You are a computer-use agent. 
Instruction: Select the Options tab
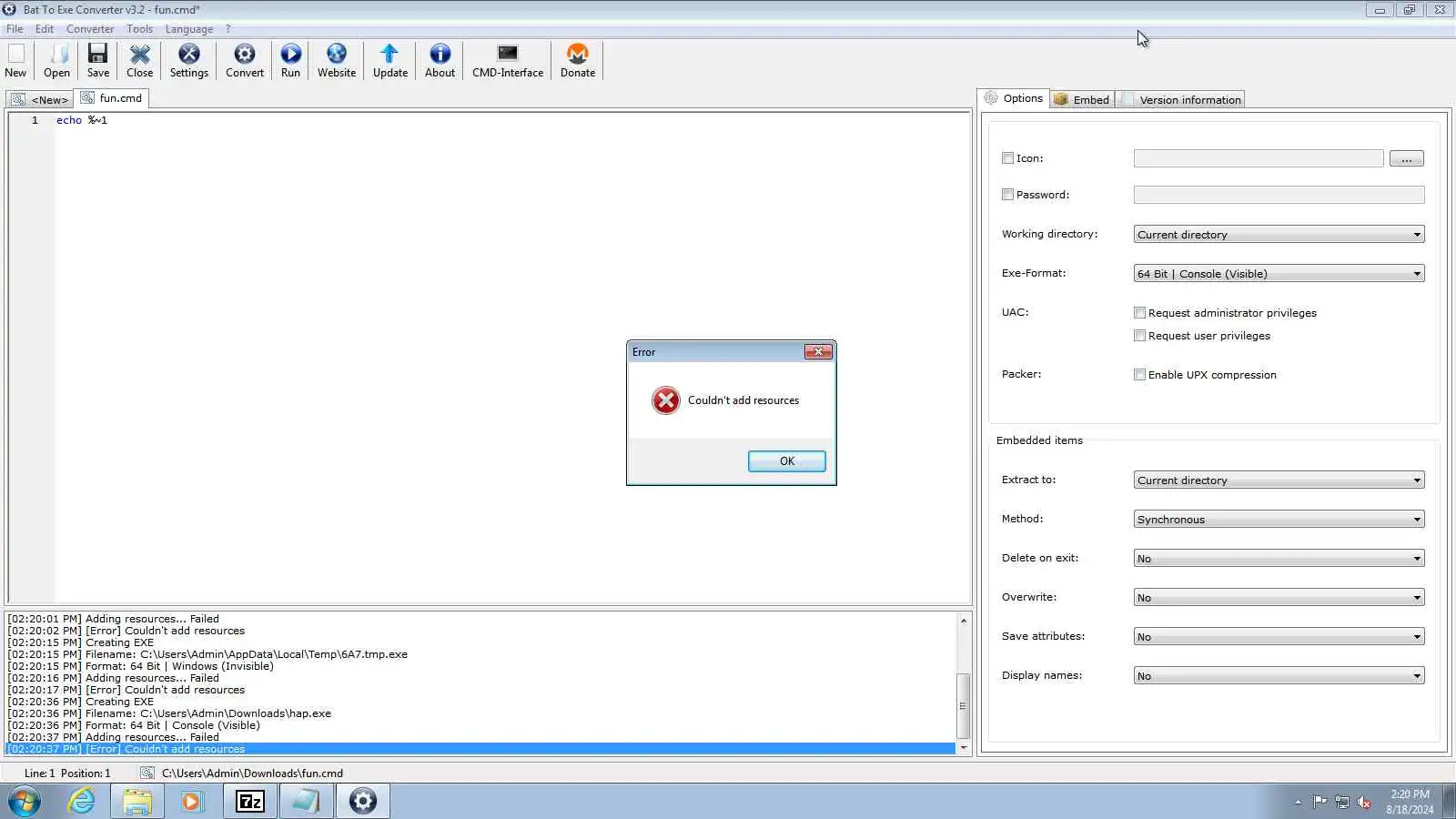pyautogui.click(x=1014, y=98)
